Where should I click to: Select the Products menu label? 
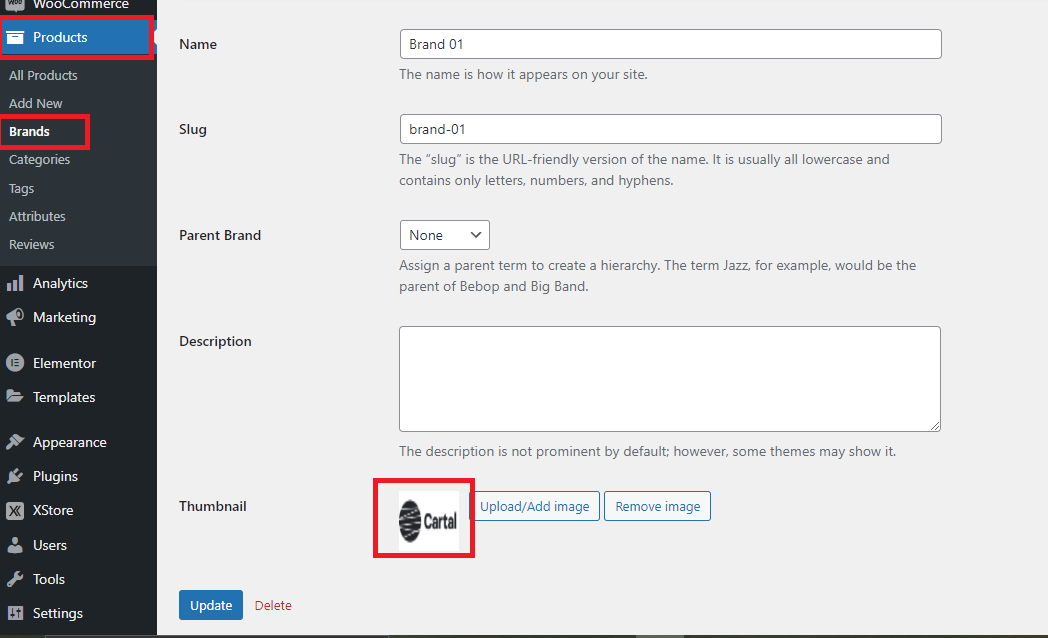(60, 37)
